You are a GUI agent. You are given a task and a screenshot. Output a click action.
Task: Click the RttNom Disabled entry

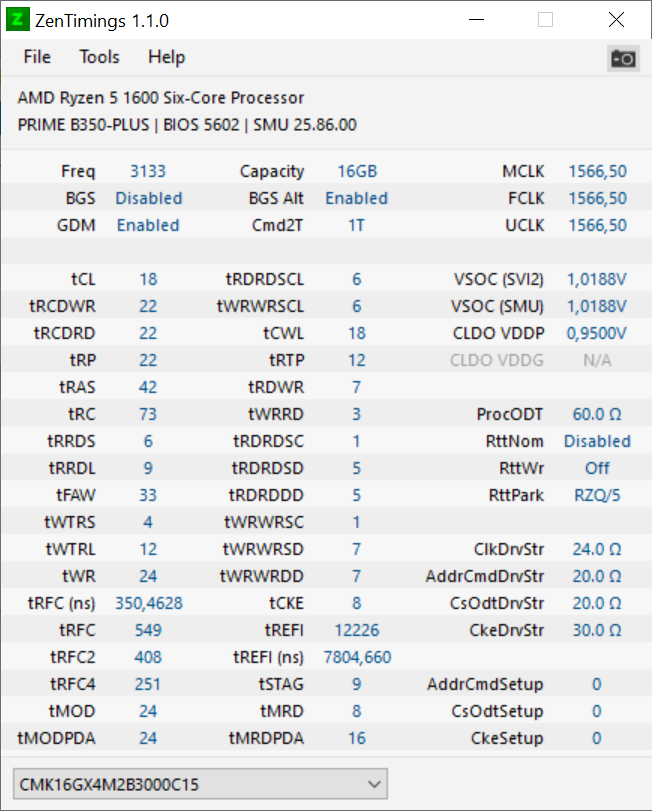point(597,441)
